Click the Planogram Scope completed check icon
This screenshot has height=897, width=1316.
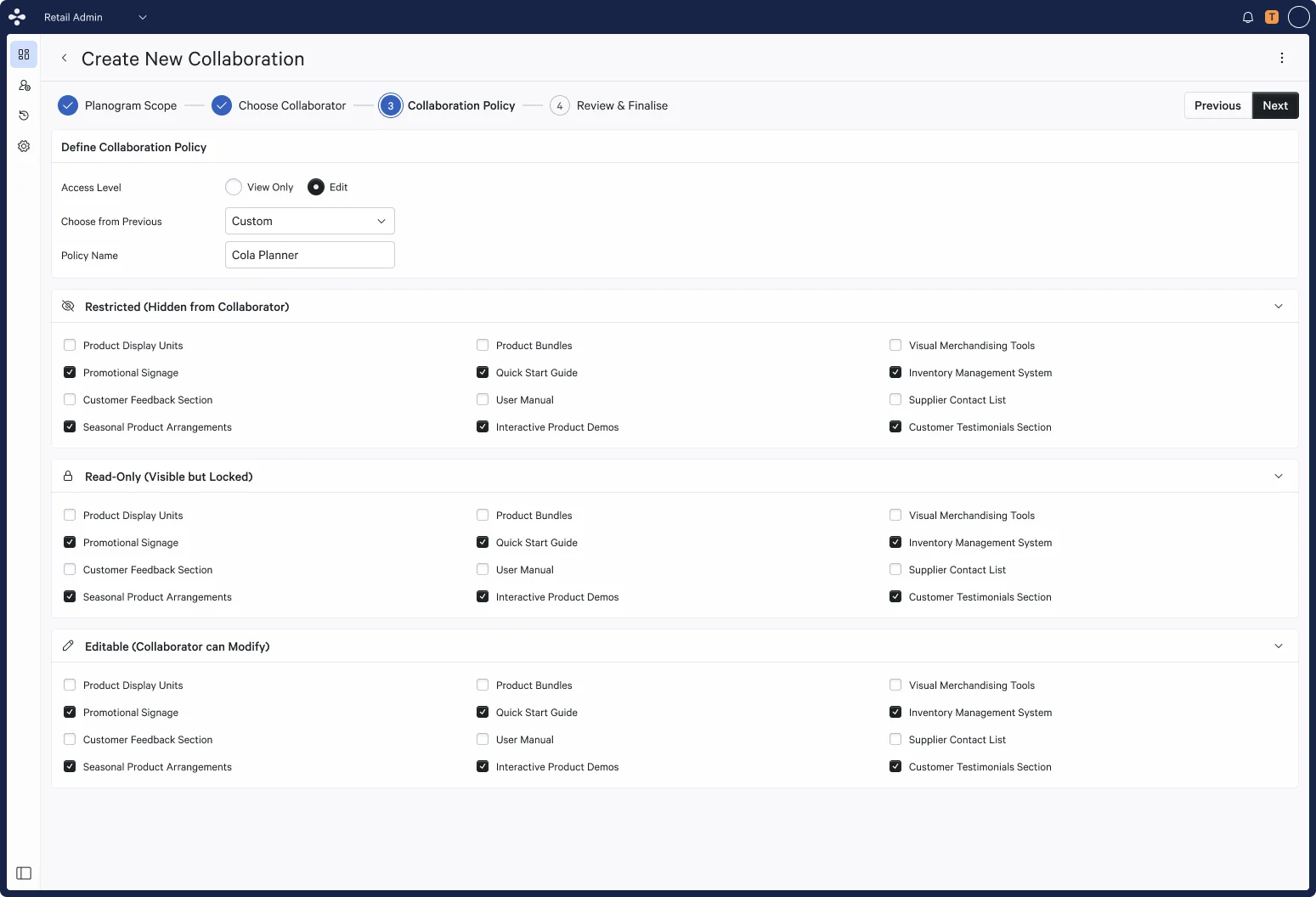pos(68,105)
